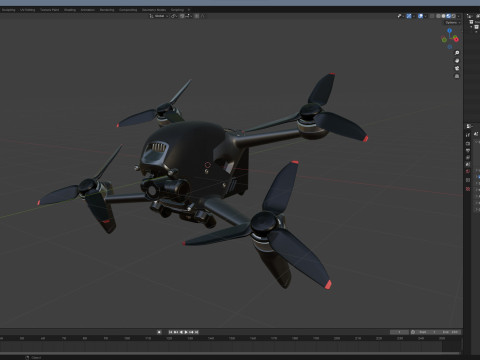The width and height of the screenshot is (480, 360).
Task: Open the Options dropdown in viewport
Action: point(452,23)
